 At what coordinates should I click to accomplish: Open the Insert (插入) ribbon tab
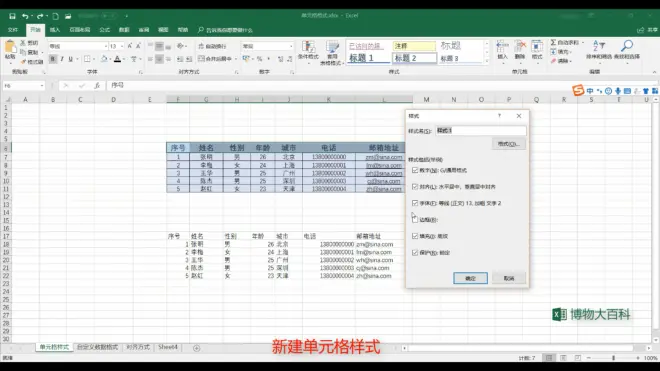click(55, 30)
